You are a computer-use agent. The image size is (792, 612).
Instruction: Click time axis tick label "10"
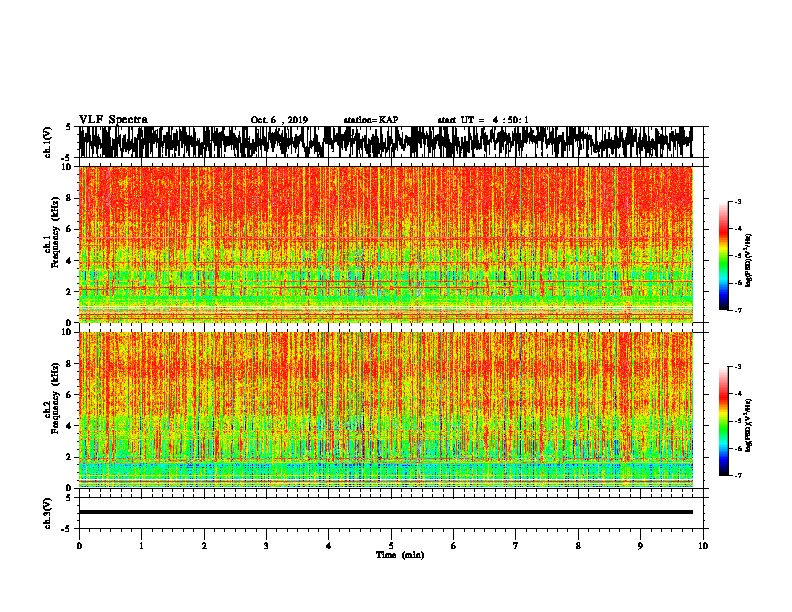[703, 546]
